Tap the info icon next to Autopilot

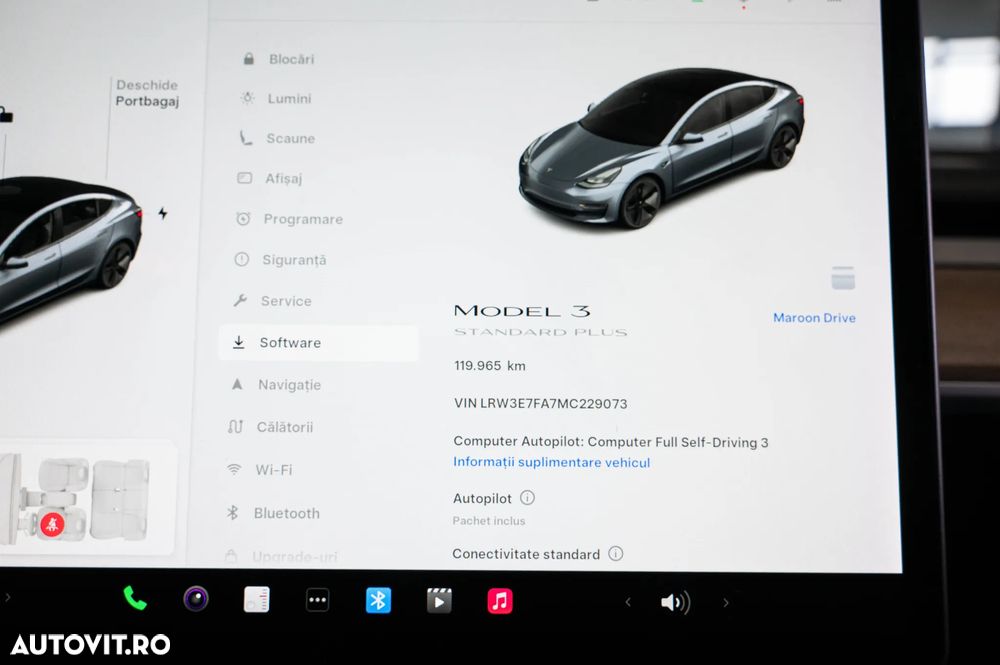click(527, 498)
